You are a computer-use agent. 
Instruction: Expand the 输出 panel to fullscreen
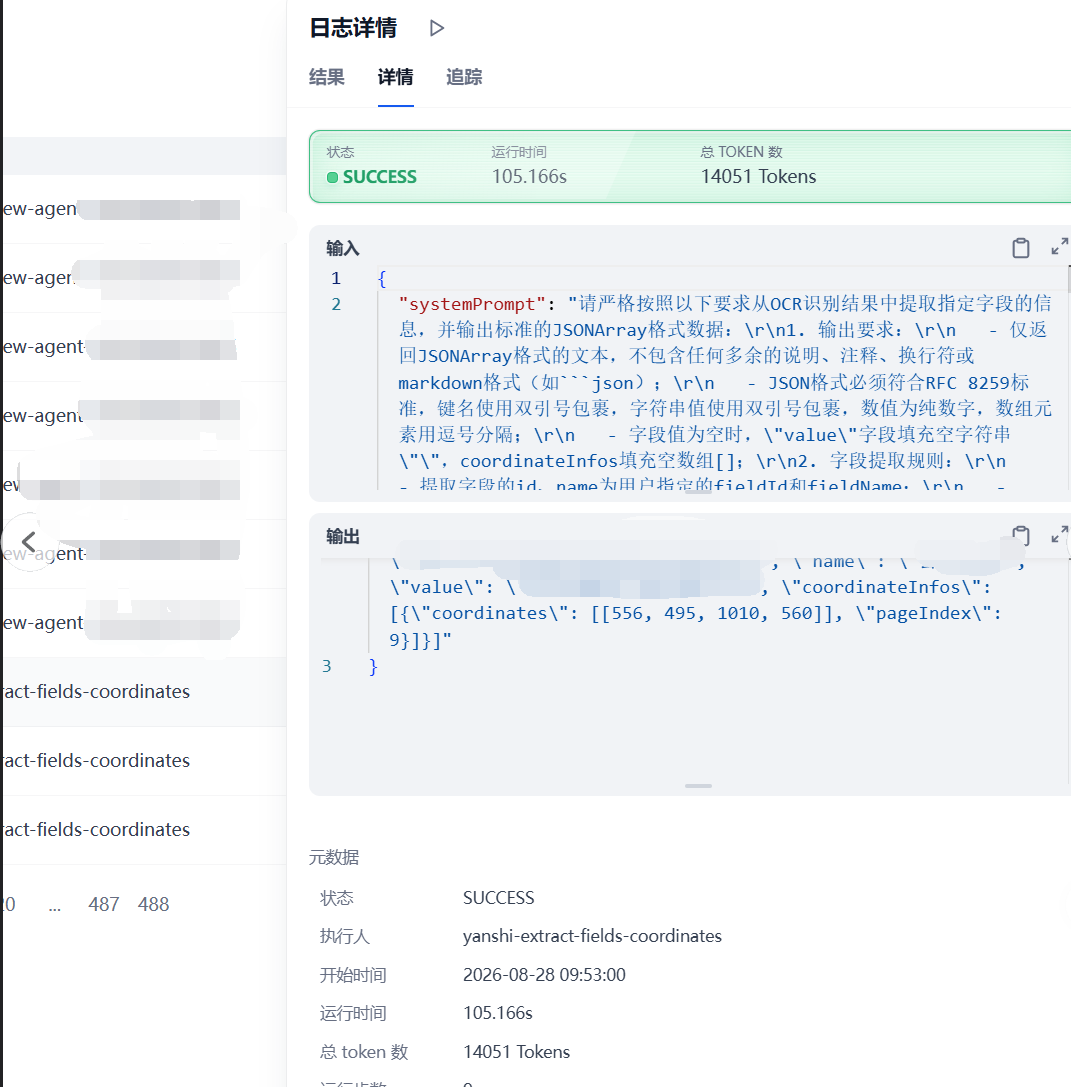pyautogui.click(x=1059, y=534)
